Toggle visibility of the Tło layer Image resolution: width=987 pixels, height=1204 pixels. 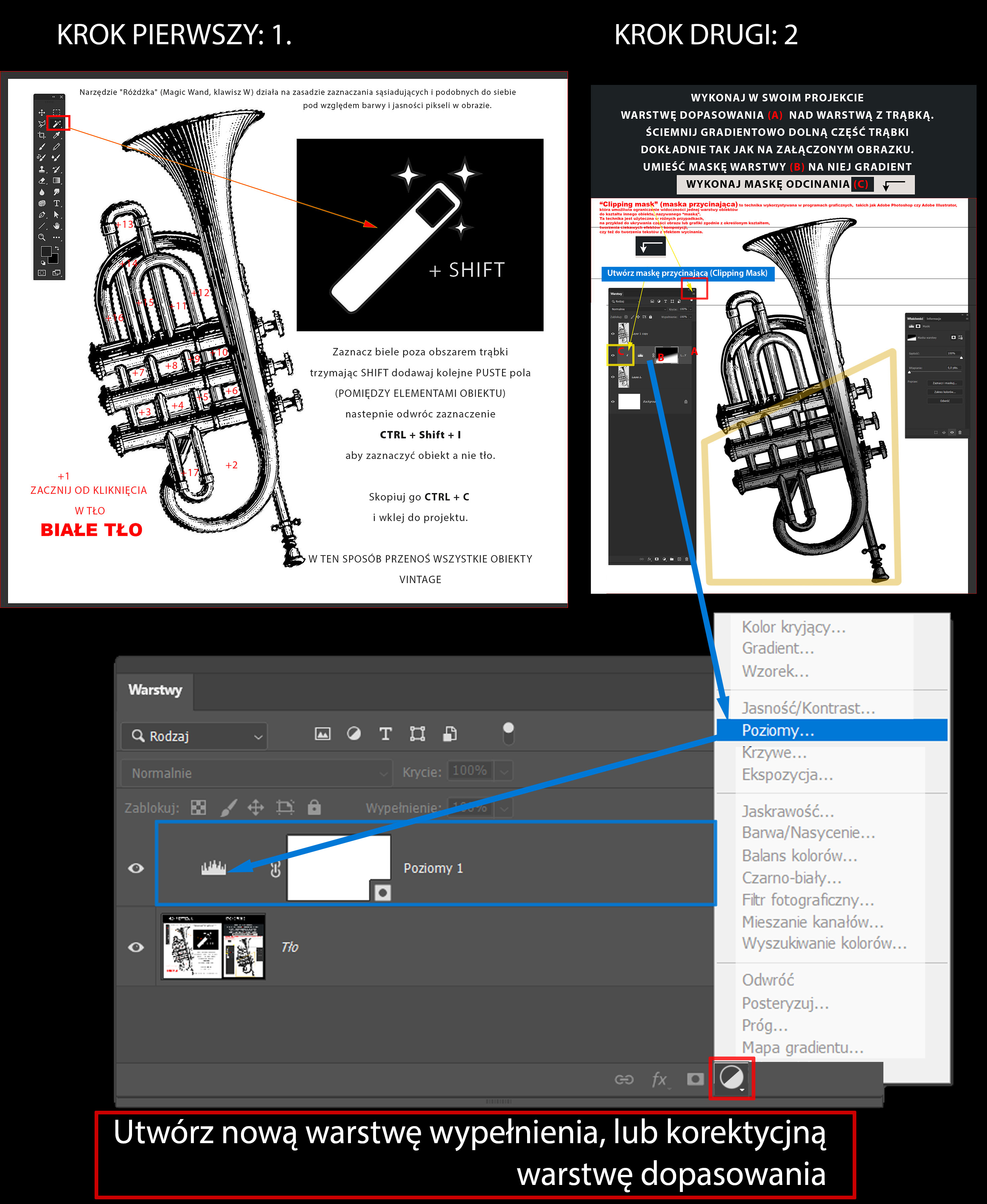[x=136, y=947]
